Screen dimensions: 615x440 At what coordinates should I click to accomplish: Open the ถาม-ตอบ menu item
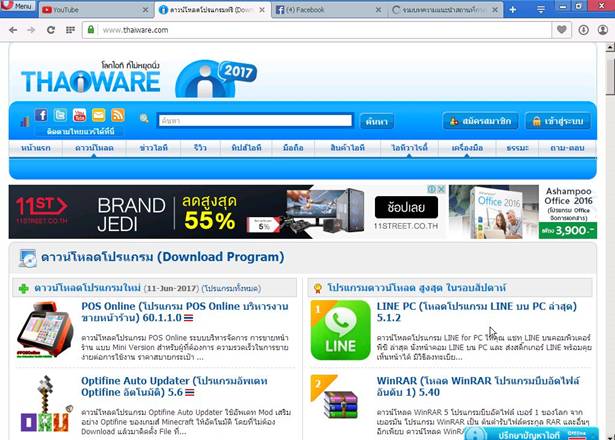pyautogui.click(x=567, y=148)
